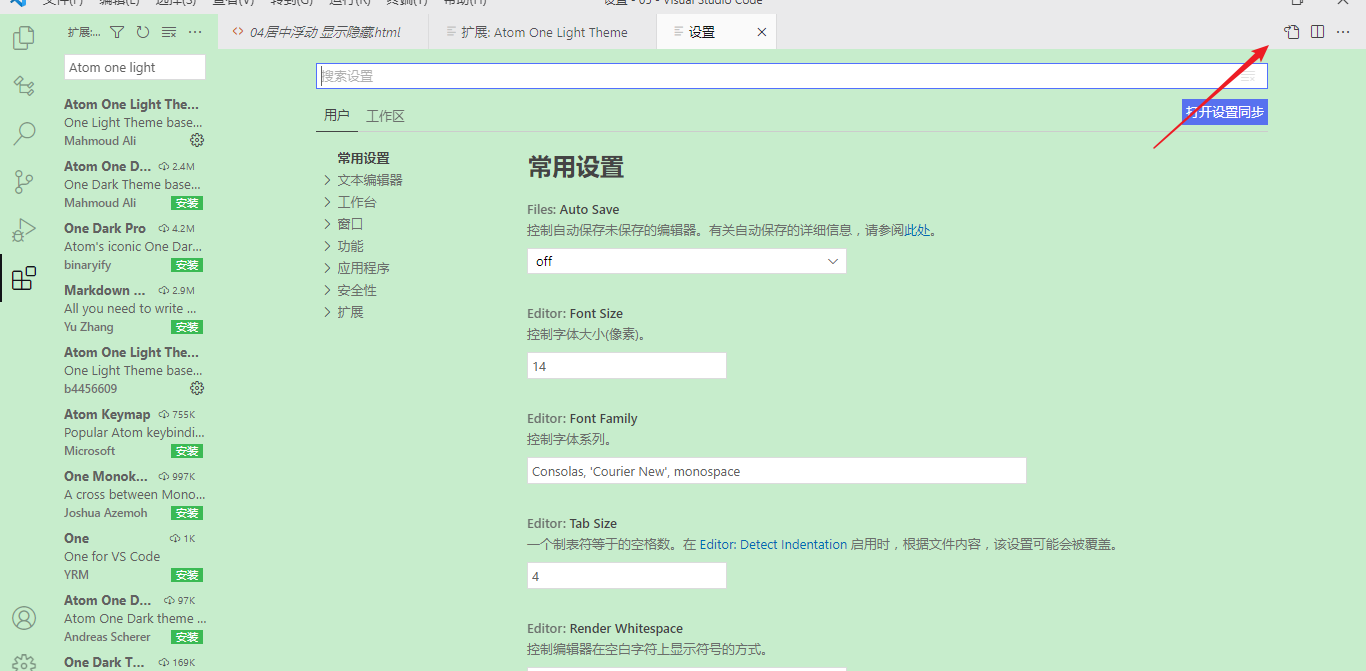Select the Extensions view icon
The height and width of the screenshot is (671, 1366).
pyautogui.click(x=23, y=278)
